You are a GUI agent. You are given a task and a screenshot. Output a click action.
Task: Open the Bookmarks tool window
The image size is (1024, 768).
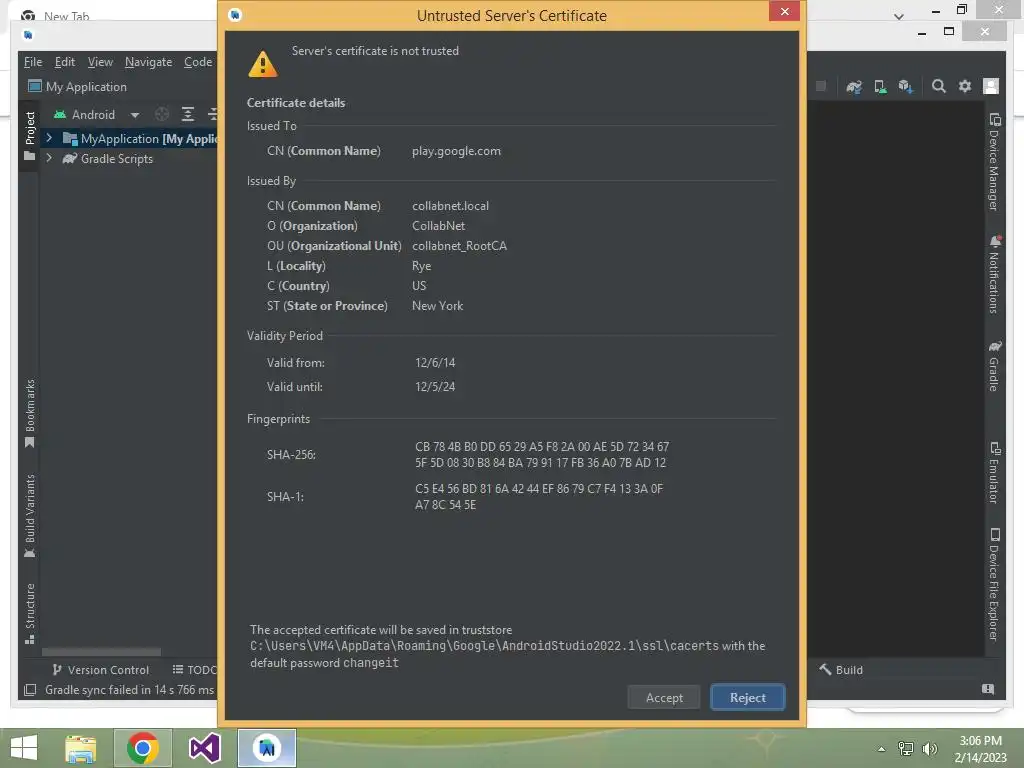29,414
